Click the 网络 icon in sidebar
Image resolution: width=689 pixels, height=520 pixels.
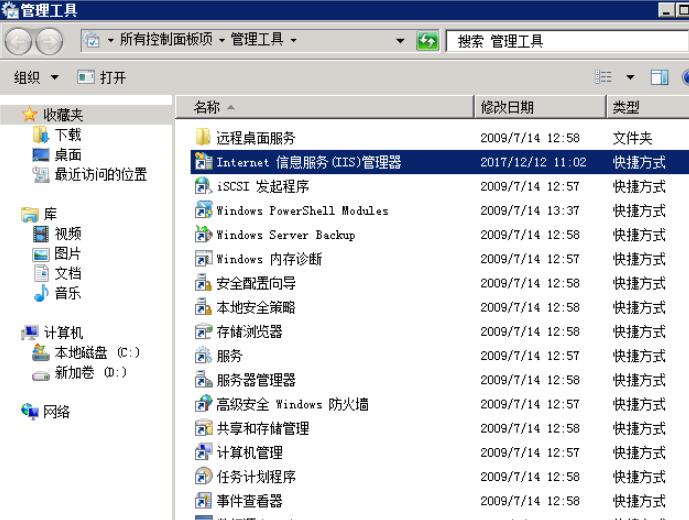30,411
